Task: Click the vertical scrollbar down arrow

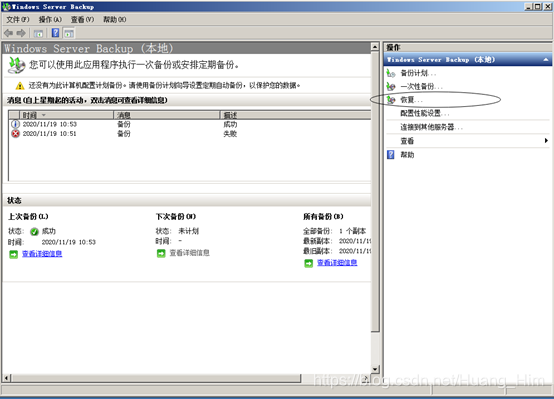Action: [x=375, y=369]
